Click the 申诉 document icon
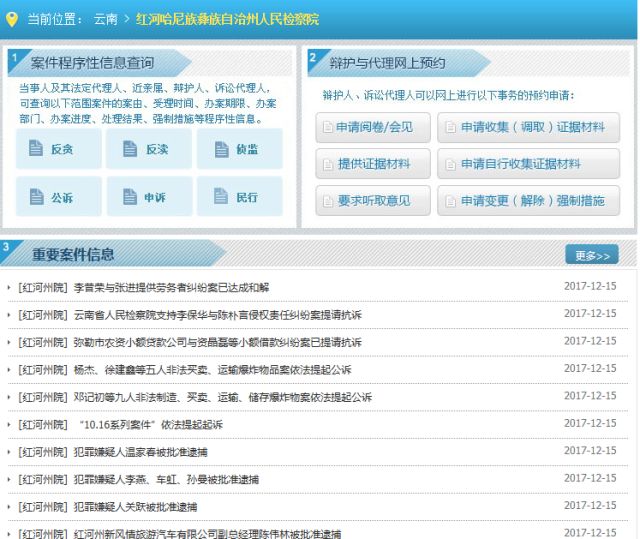 (130, 197)
